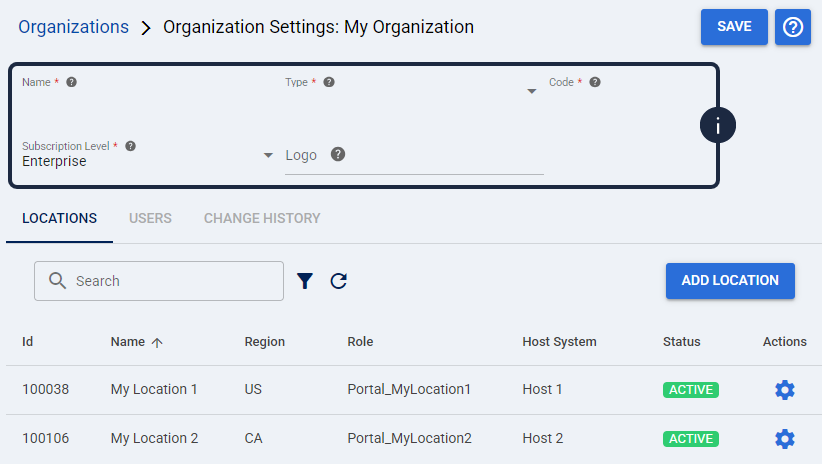This screenshot has width=822, height=464.
Task: Click the CA region cell
Action: click(253, 438)
